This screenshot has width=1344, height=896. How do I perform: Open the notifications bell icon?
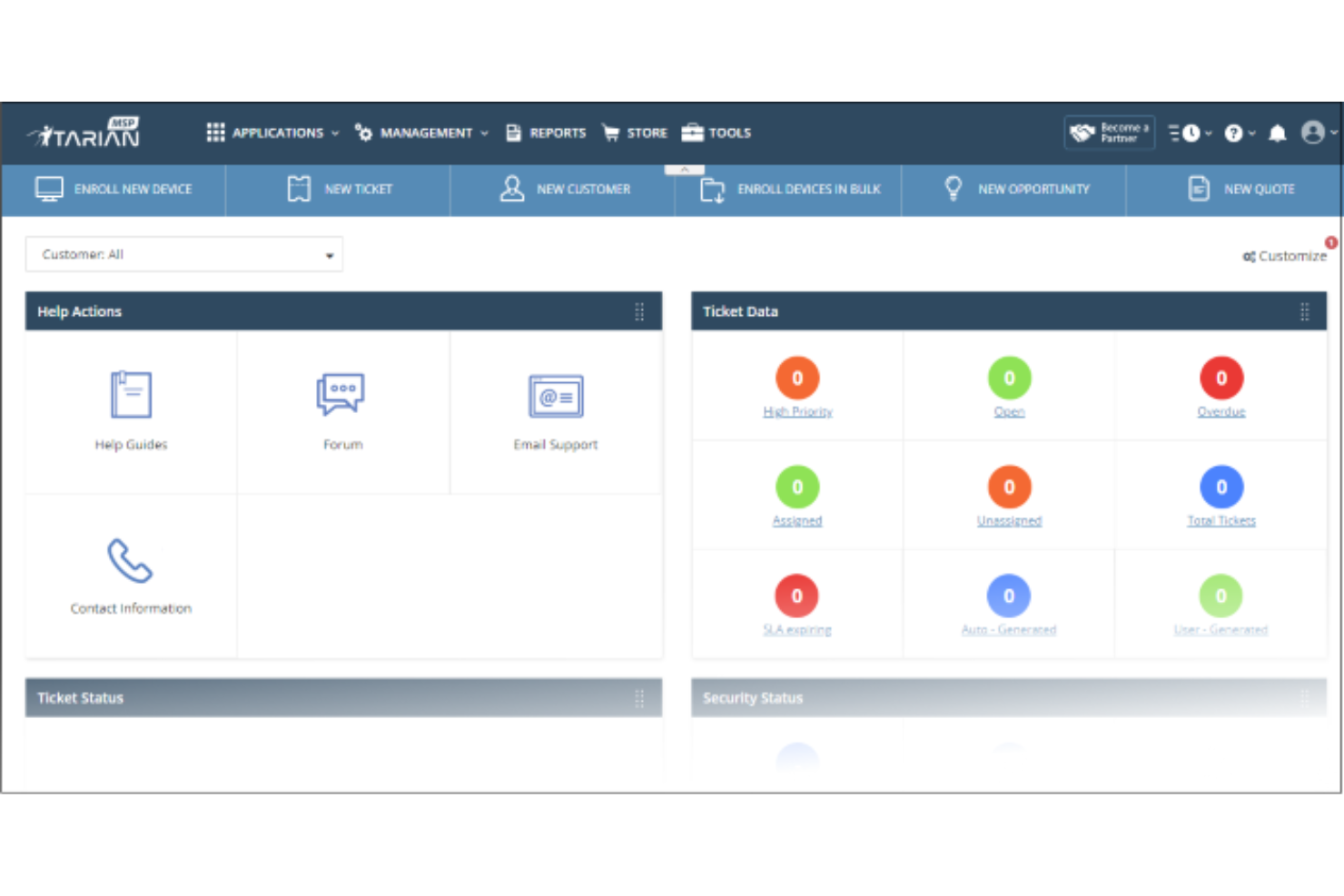(1277, 133)
